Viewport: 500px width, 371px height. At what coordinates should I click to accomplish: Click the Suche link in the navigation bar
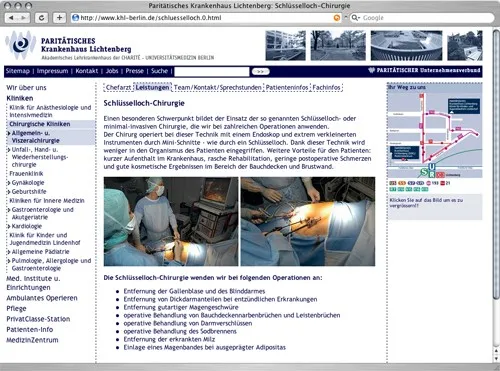pyautogui.click(x=159, y=71)
